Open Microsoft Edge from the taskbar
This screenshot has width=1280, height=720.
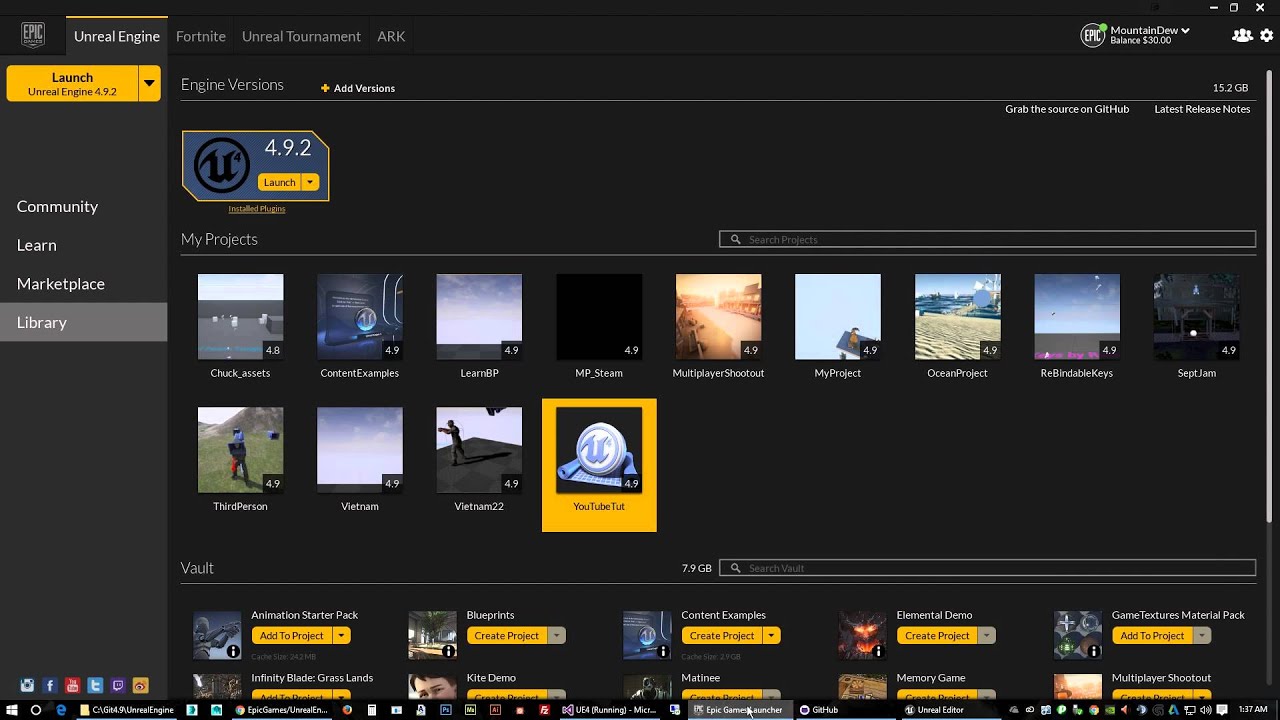61,710
